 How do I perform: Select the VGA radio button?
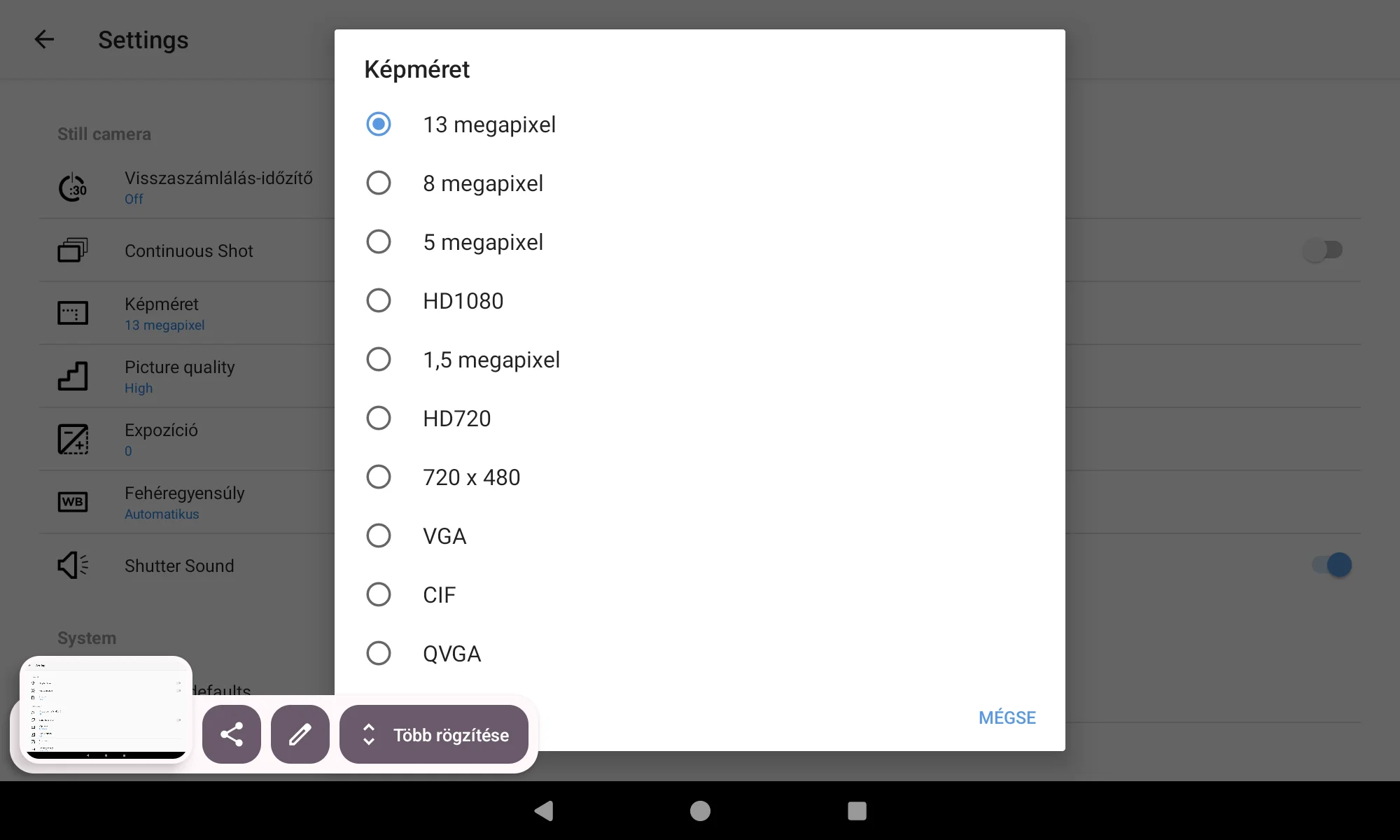(379, 536)
